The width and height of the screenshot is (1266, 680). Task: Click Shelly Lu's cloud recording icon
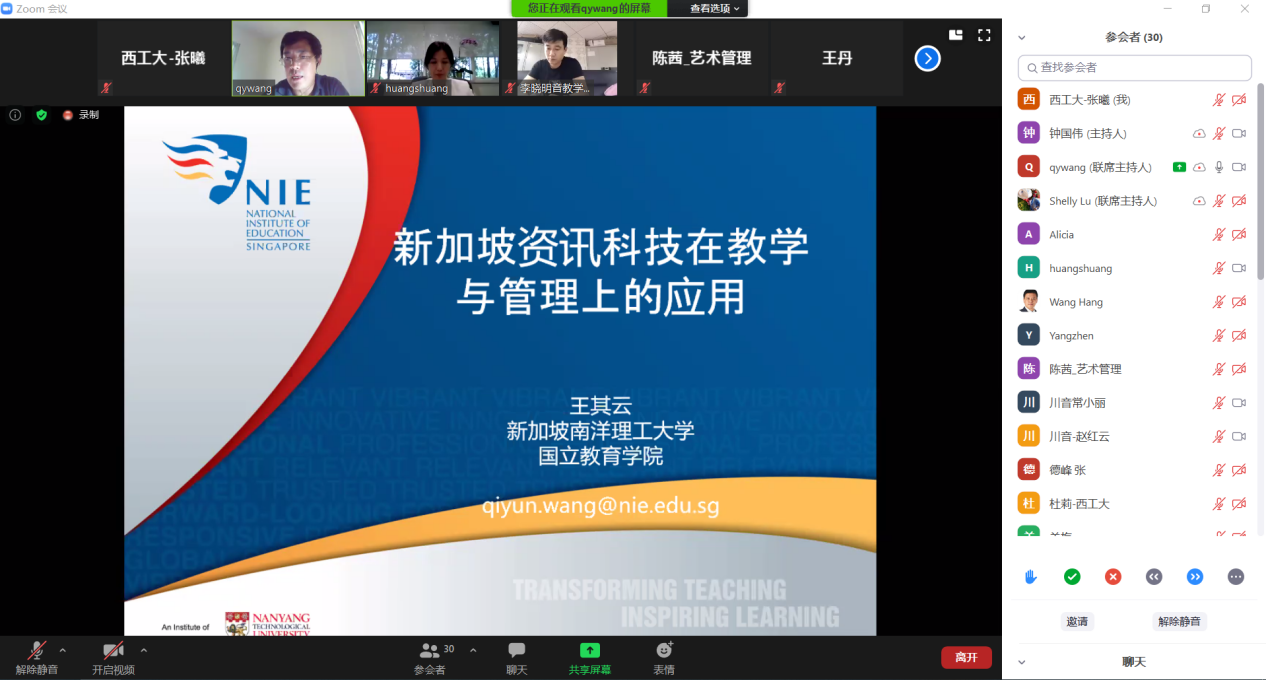point(1199,201)
